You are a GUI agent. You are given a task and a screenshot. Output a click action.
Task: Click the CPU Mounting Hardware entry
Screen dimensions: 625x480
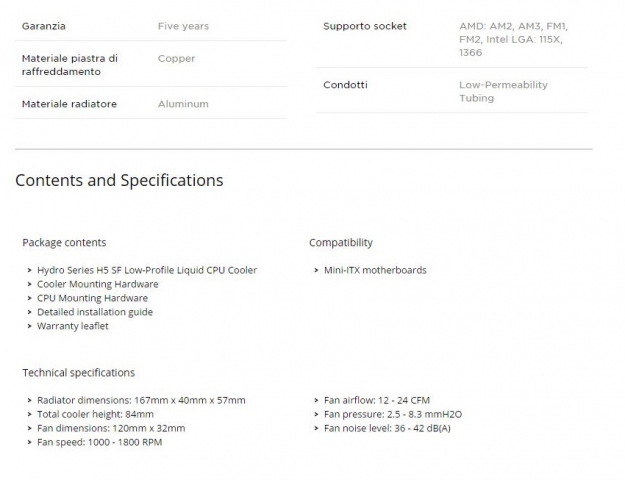[92, 298]
